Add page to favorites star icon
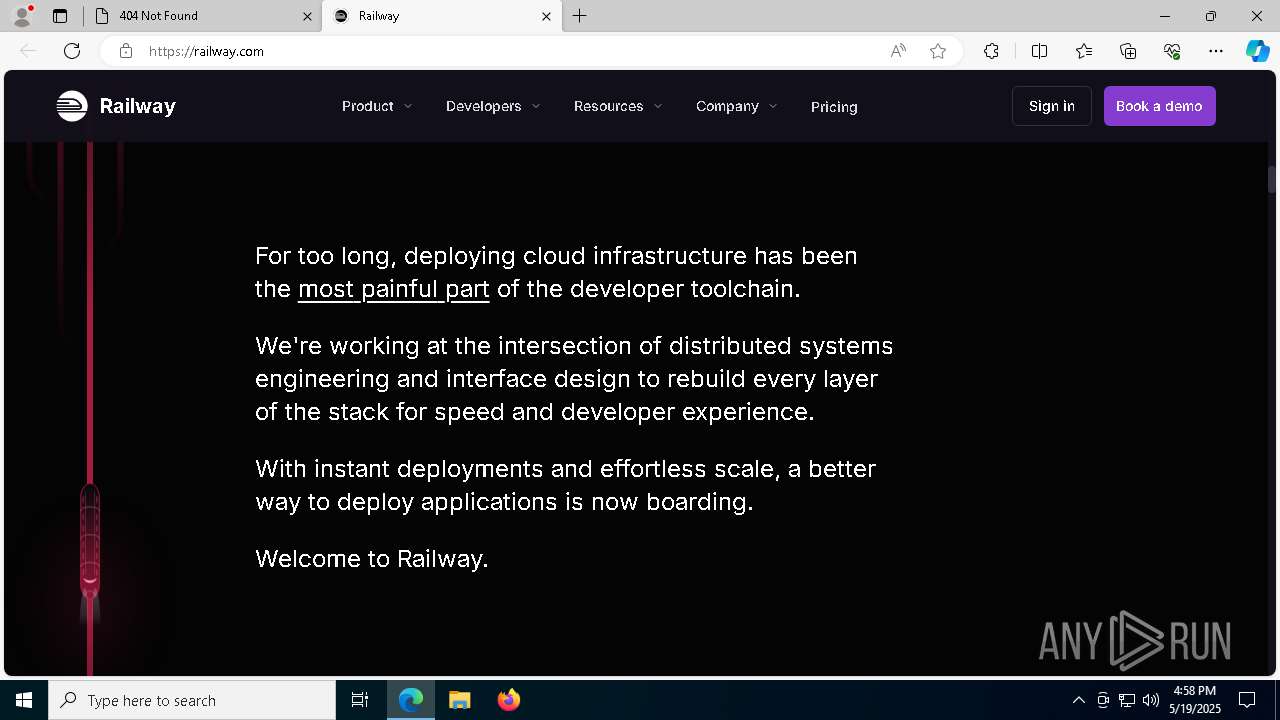The width and height of the screenshot is (1280, 720). (938, 51)
